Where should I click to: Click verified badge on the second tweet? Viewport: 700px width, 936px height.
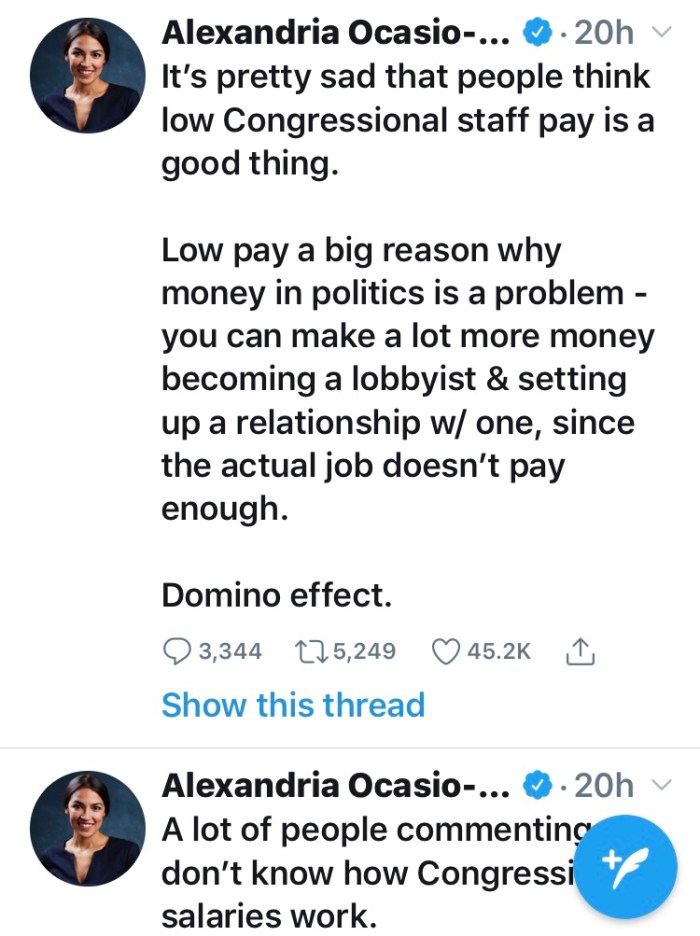[x=537, y=786]
